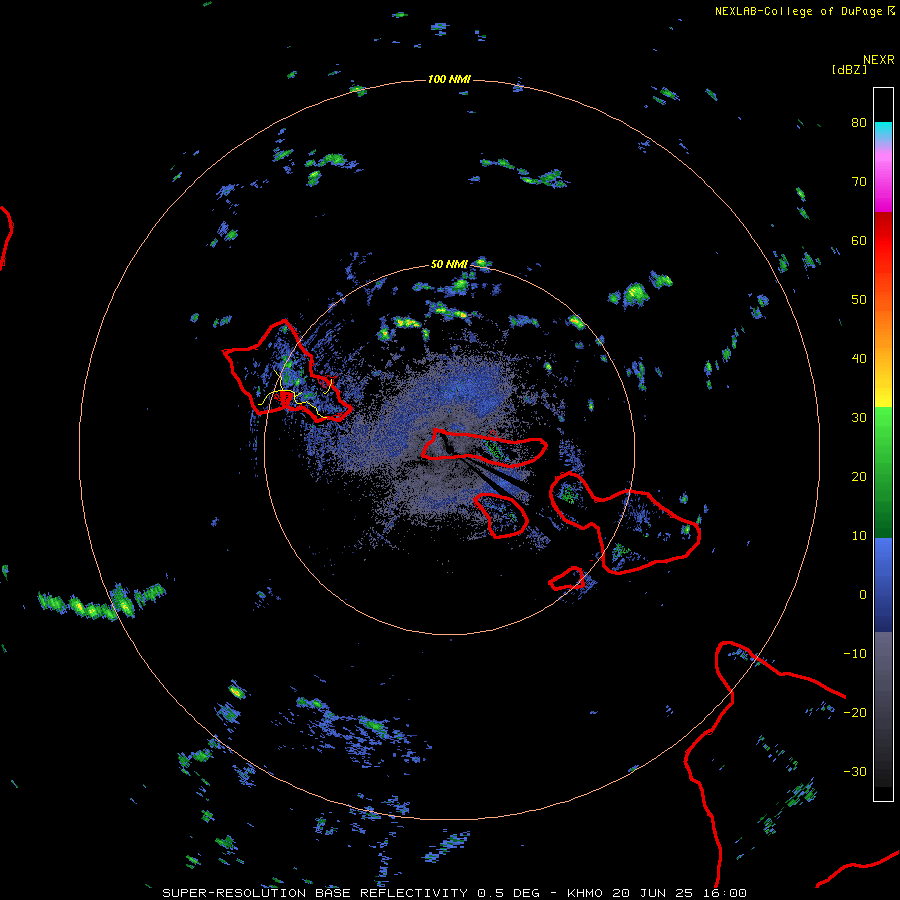Click the -30 value on the dBZ scale

855,772
